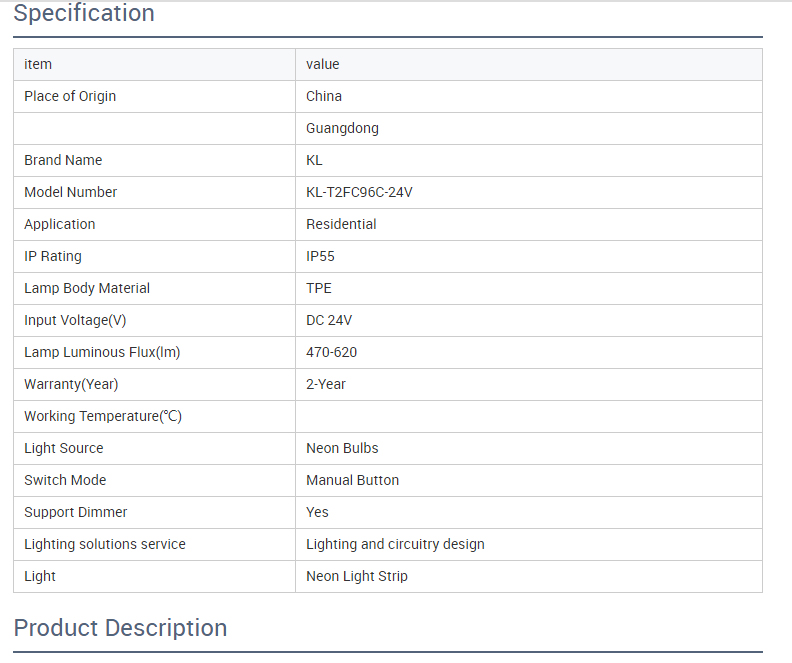Click the 2-Year warranty value
This screenshot has height=663, width=792.
326,384
